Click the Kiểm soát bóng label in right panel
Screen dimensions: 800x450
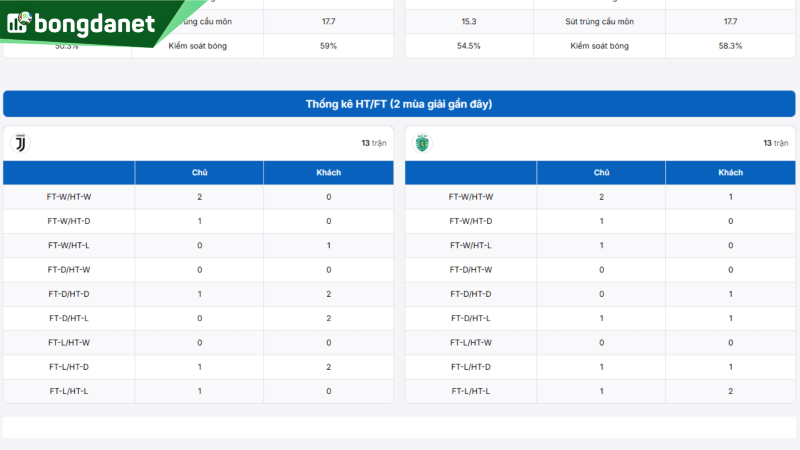point(601,46)
